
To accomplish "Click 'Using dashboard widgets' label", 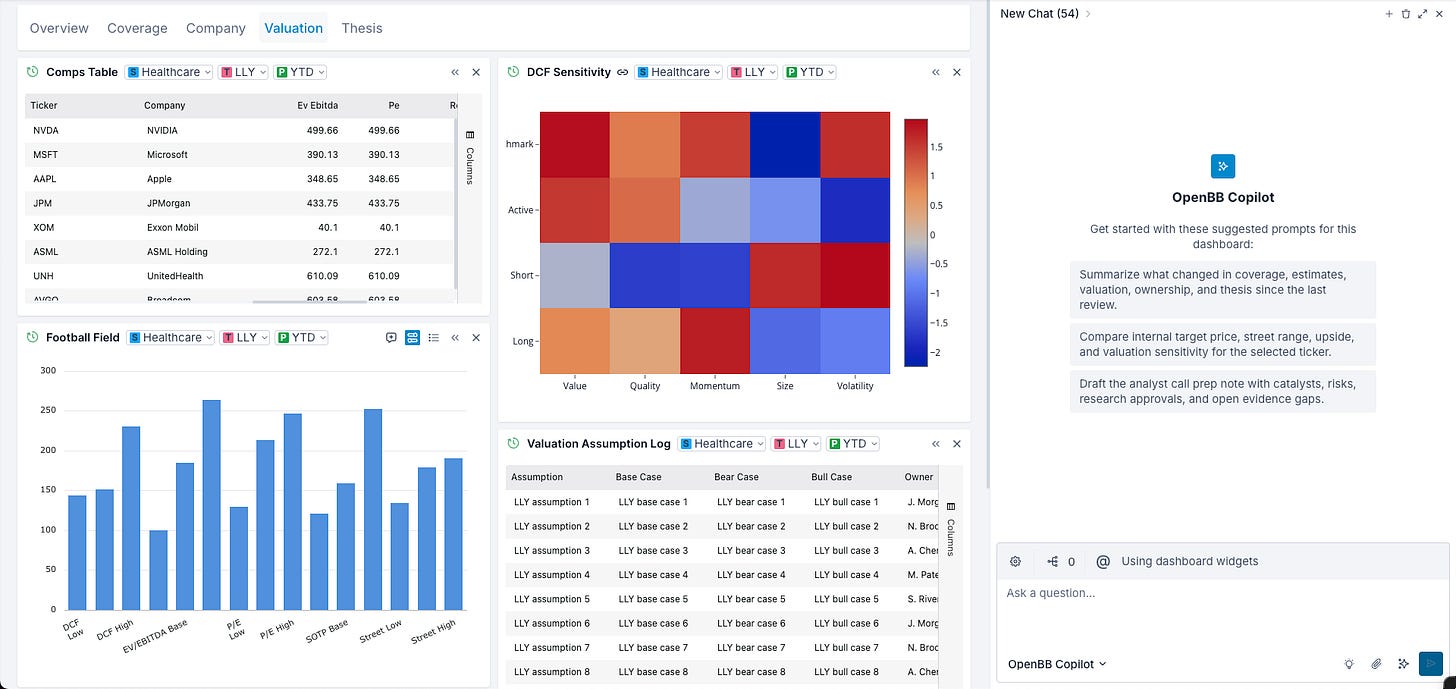I will (1190, 562).
